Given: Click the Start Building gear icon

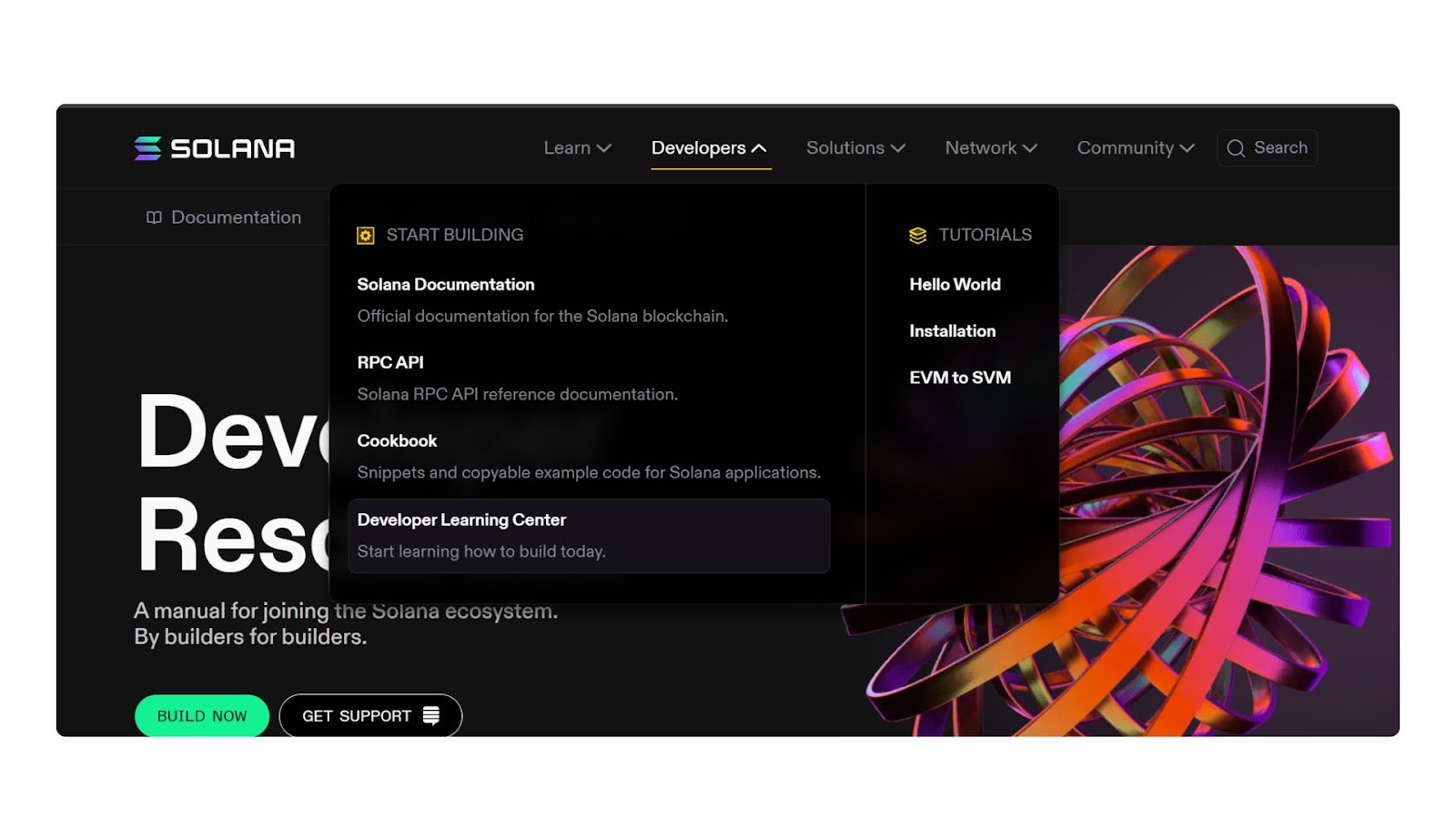Looking at the screenshot, I should pos(365,236).
